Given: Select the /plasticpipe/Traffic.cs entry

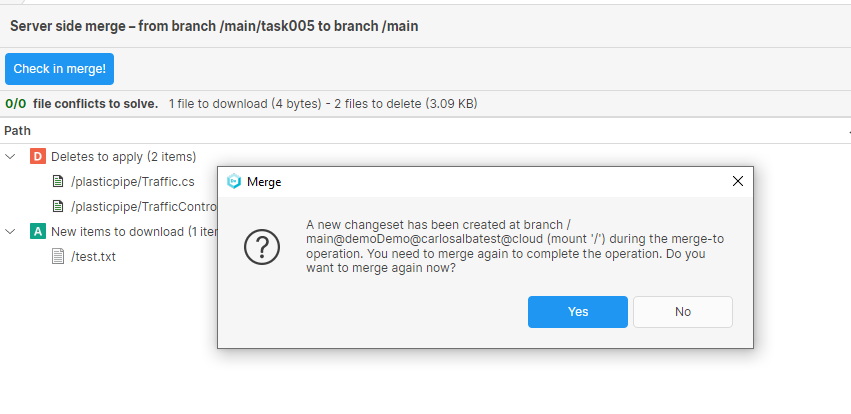Looking at the screenshot, I should tap(132, 182).
